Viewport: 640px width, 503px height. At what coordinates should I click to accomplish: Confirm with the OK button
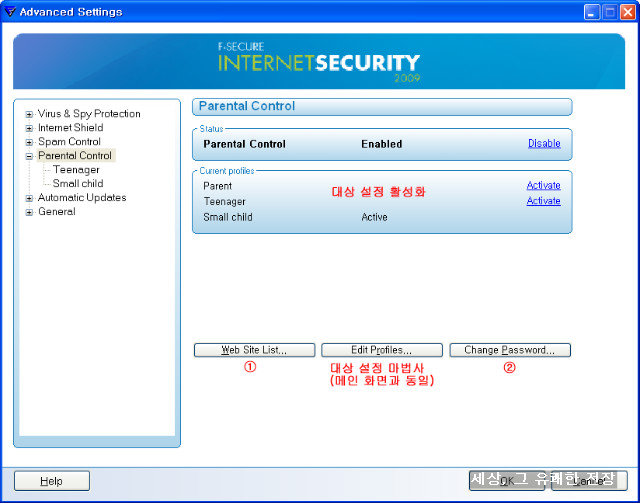click(x=507, y=481)
